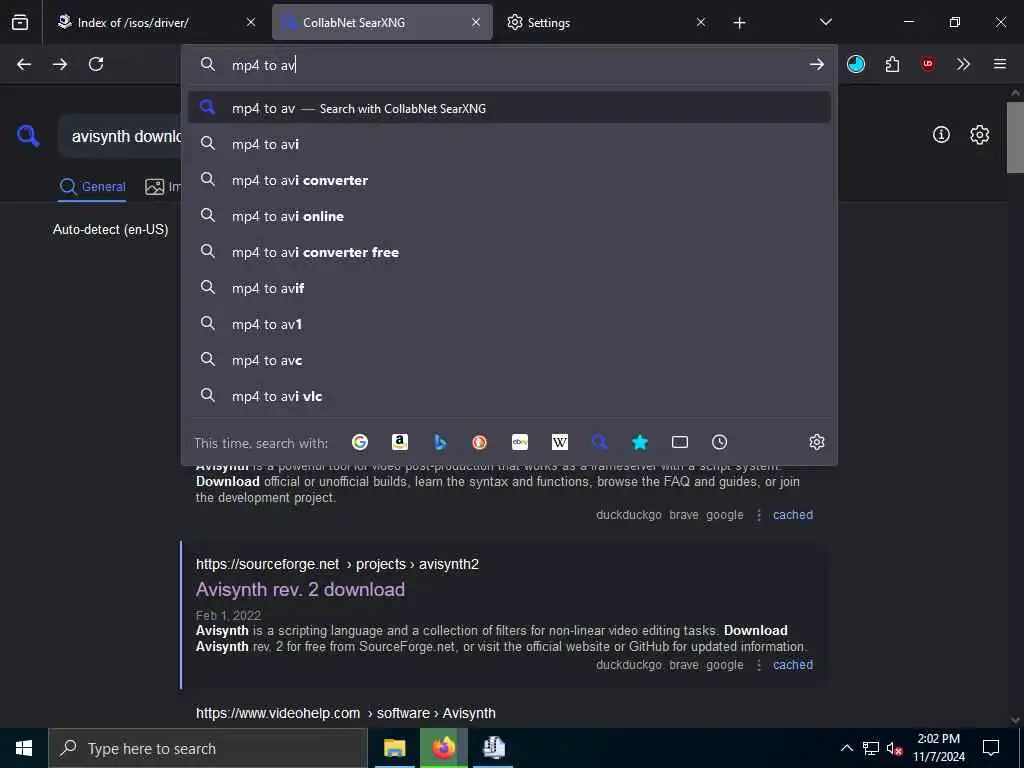
Task: List all tabs dropdown arrow
Action: [x=825, y=22]
